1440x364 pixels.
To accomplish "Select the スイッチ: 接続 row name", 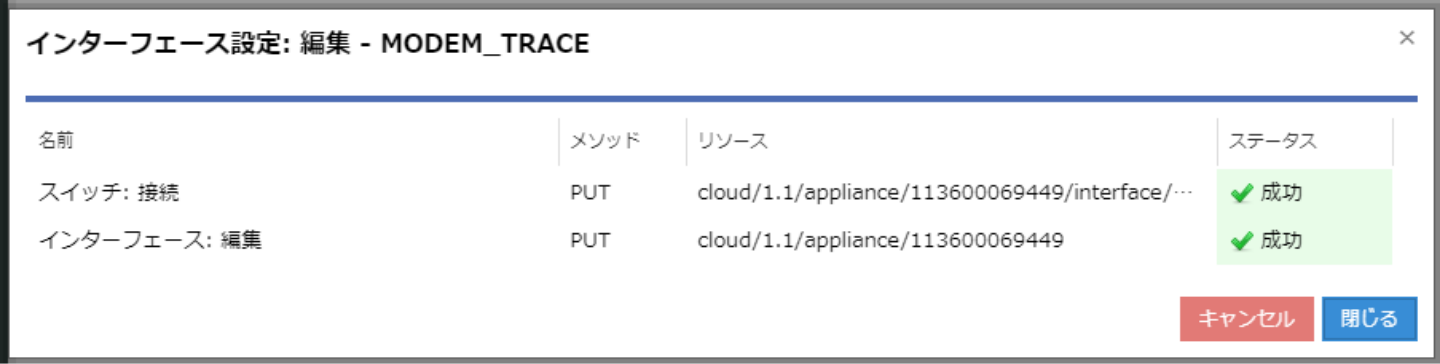I will point(108,193).
